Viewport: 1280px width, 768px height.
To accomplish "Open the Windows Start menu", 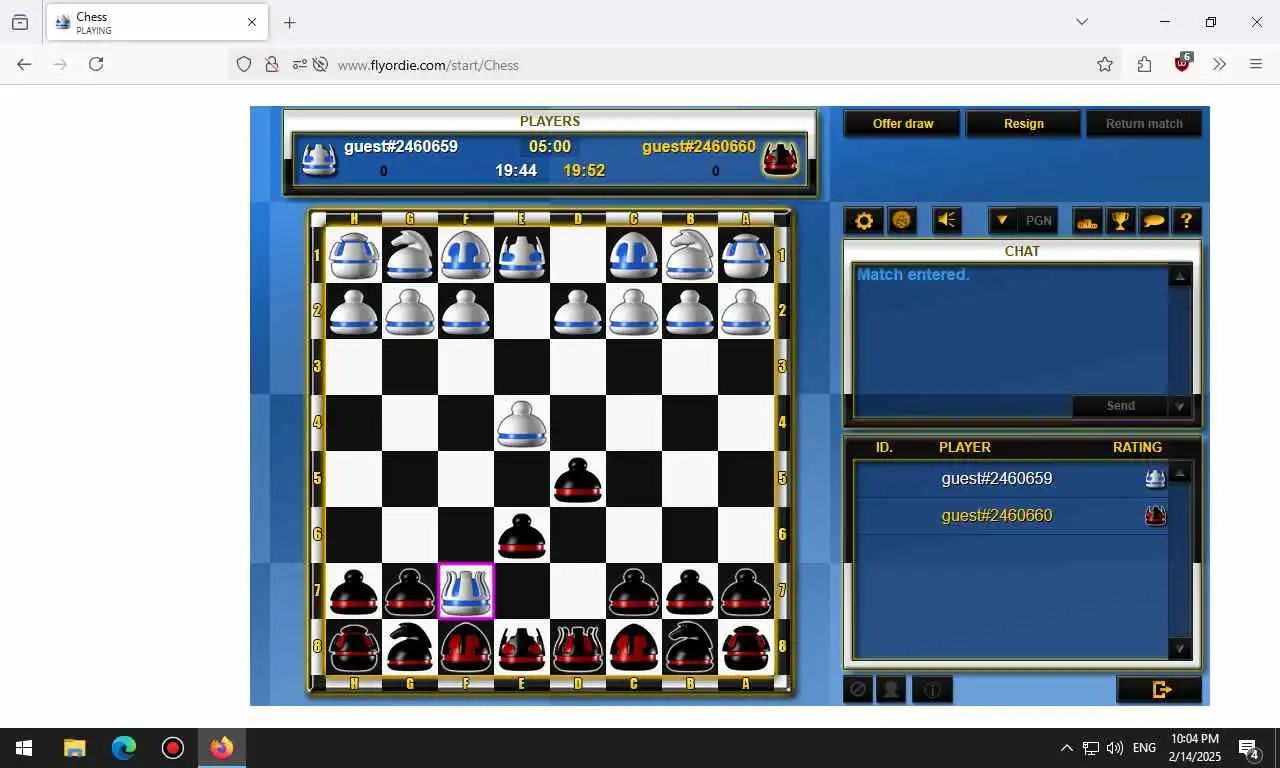I will (x=24, y=748).
